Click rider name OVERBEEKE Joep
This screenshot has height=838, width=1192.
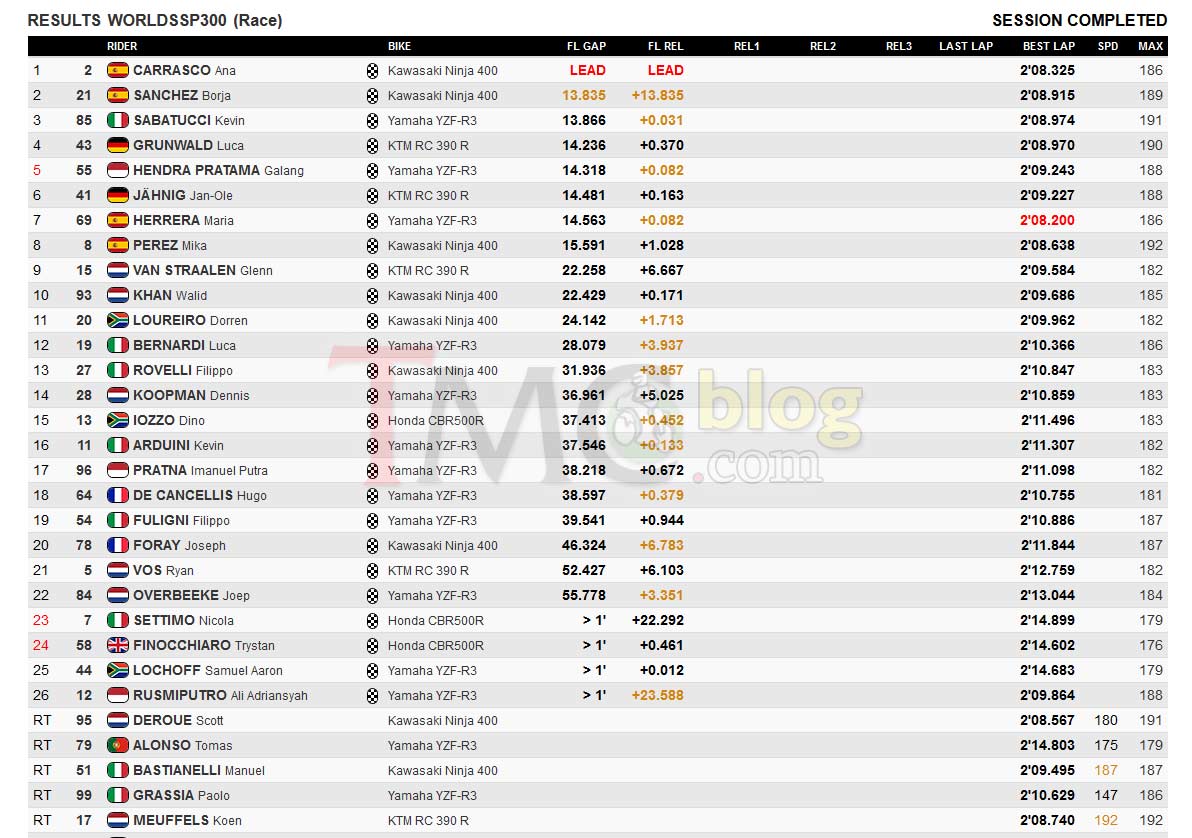click(x=191, y=595)
